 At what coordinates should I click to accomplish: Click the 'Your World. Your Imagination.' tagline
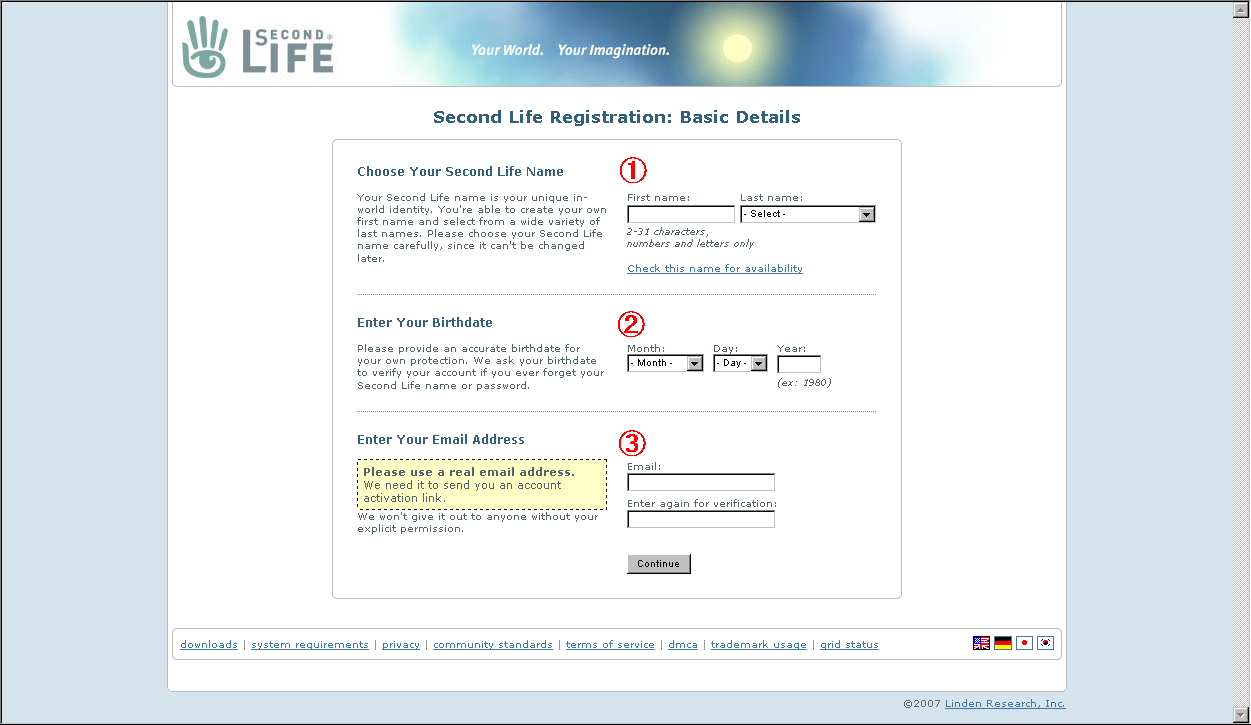(570, 50)
